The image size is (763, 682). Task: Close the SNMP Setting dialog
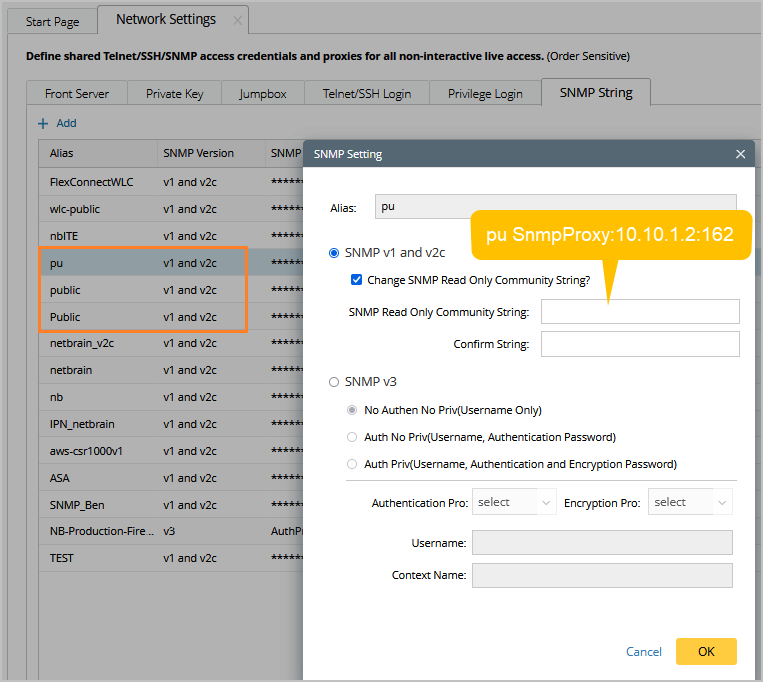[x=740, y=154]
